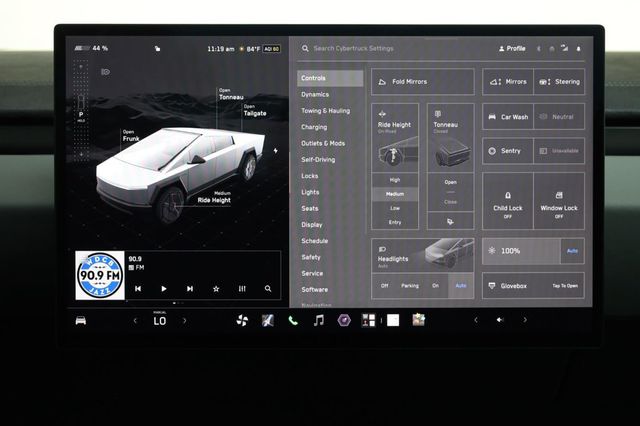
Task: Tap the headlight indicator icon
Action: (x=105, y=72)
